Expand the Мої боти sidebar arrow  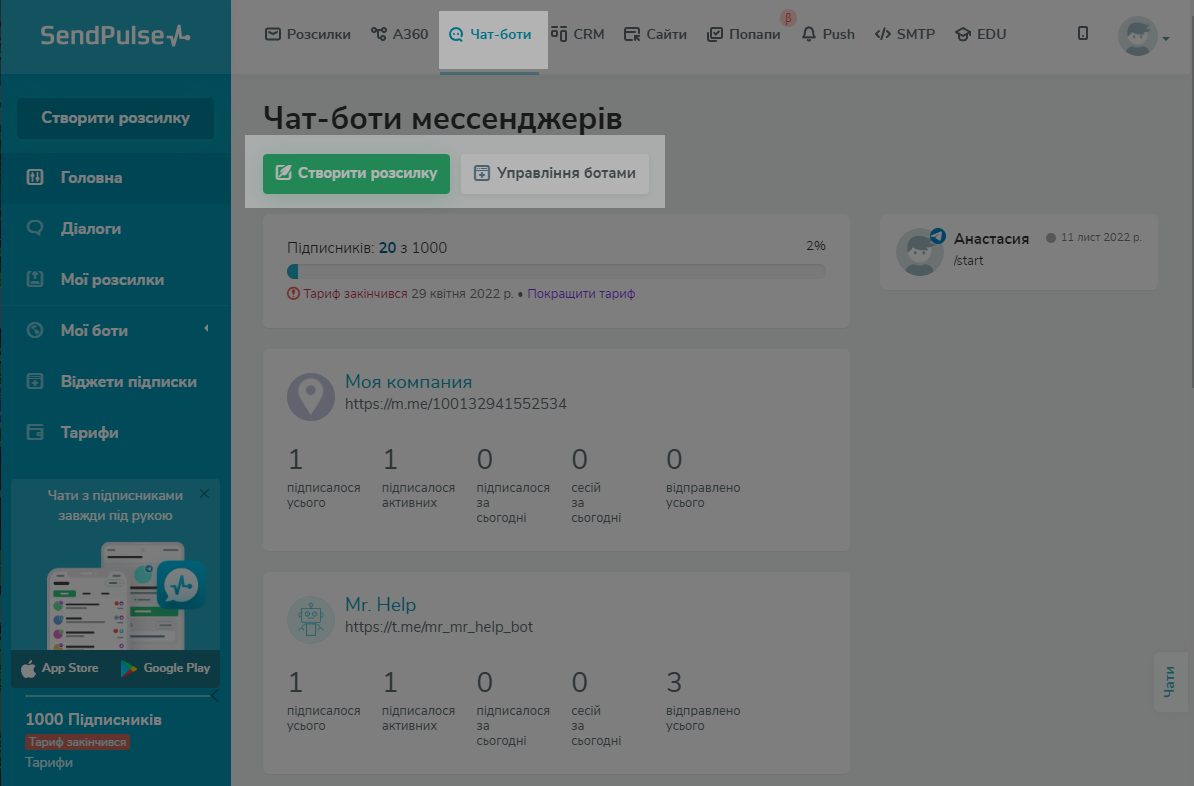(206, 329)
